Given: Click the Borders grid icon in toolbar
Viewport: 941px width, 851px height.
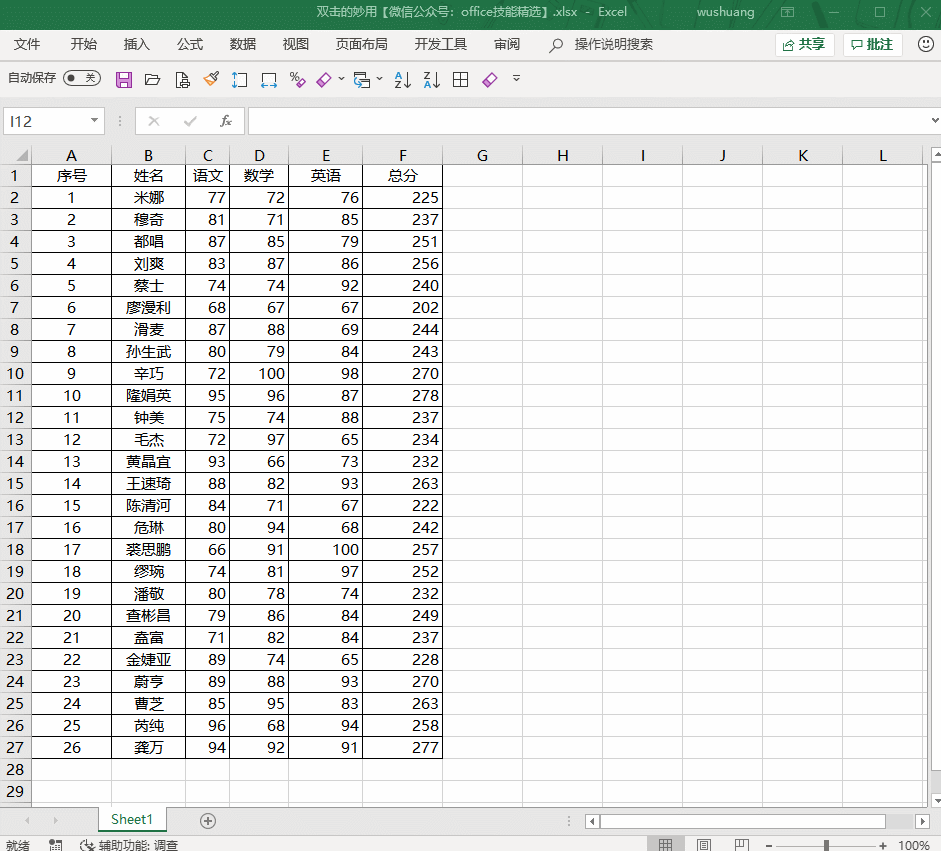Looking at the screenshot, I should click(461, 79).
